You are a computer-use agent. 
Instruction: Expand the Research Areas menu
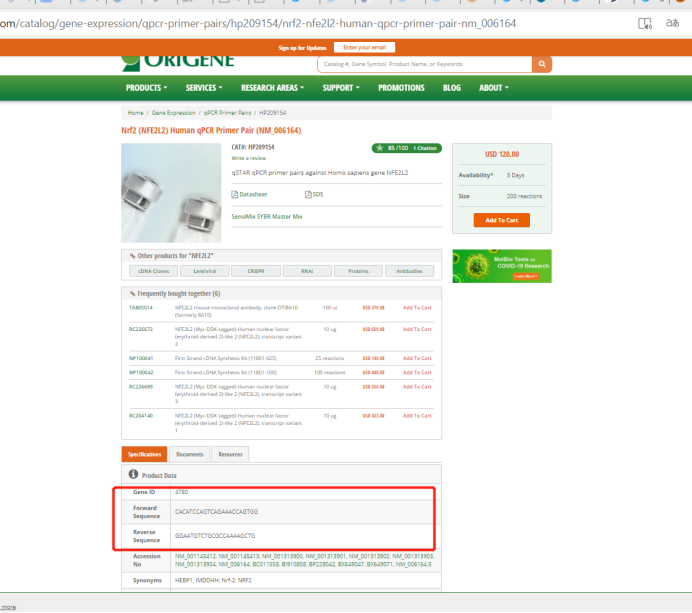[272, 88]
